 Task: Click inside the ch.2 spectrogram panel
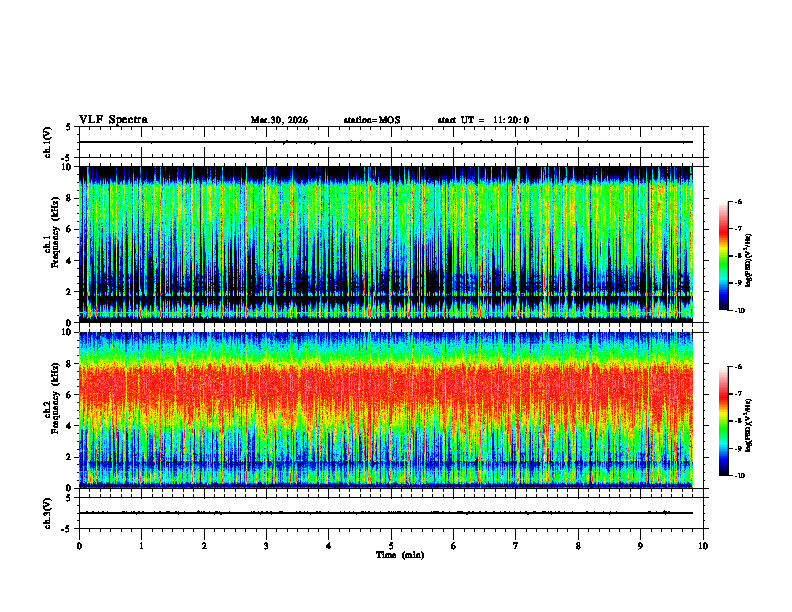click(x=386, y=410)
